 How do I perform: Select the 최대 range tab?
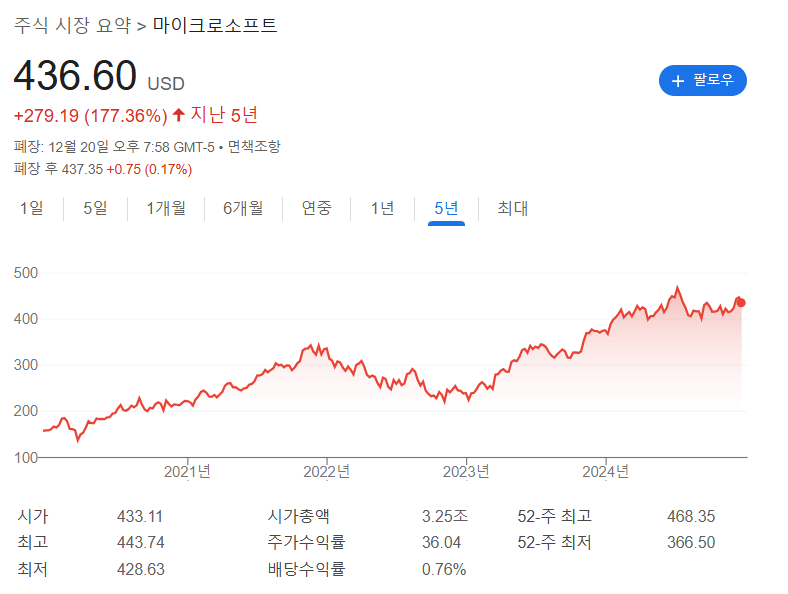coord(513,208)
